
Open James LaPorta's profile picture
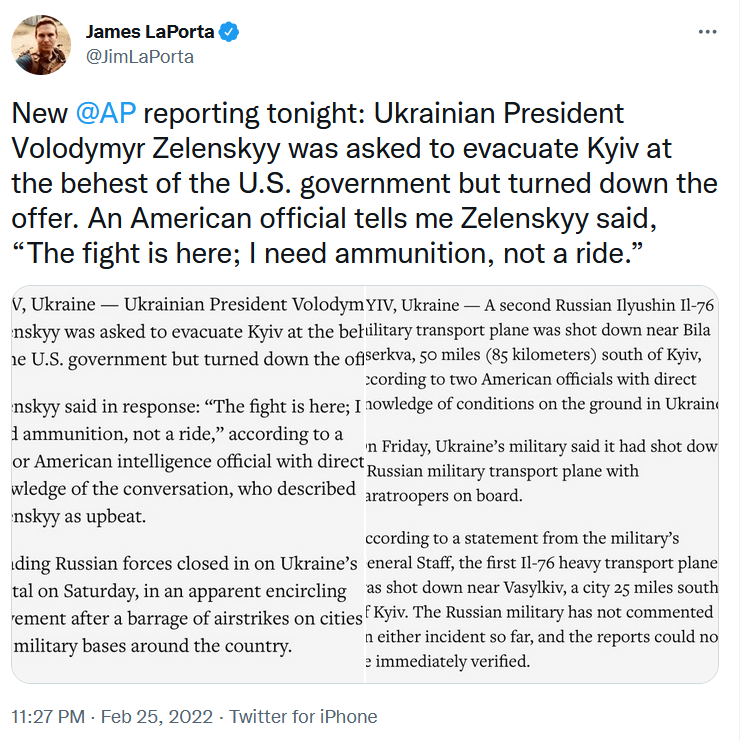(40, 45)
